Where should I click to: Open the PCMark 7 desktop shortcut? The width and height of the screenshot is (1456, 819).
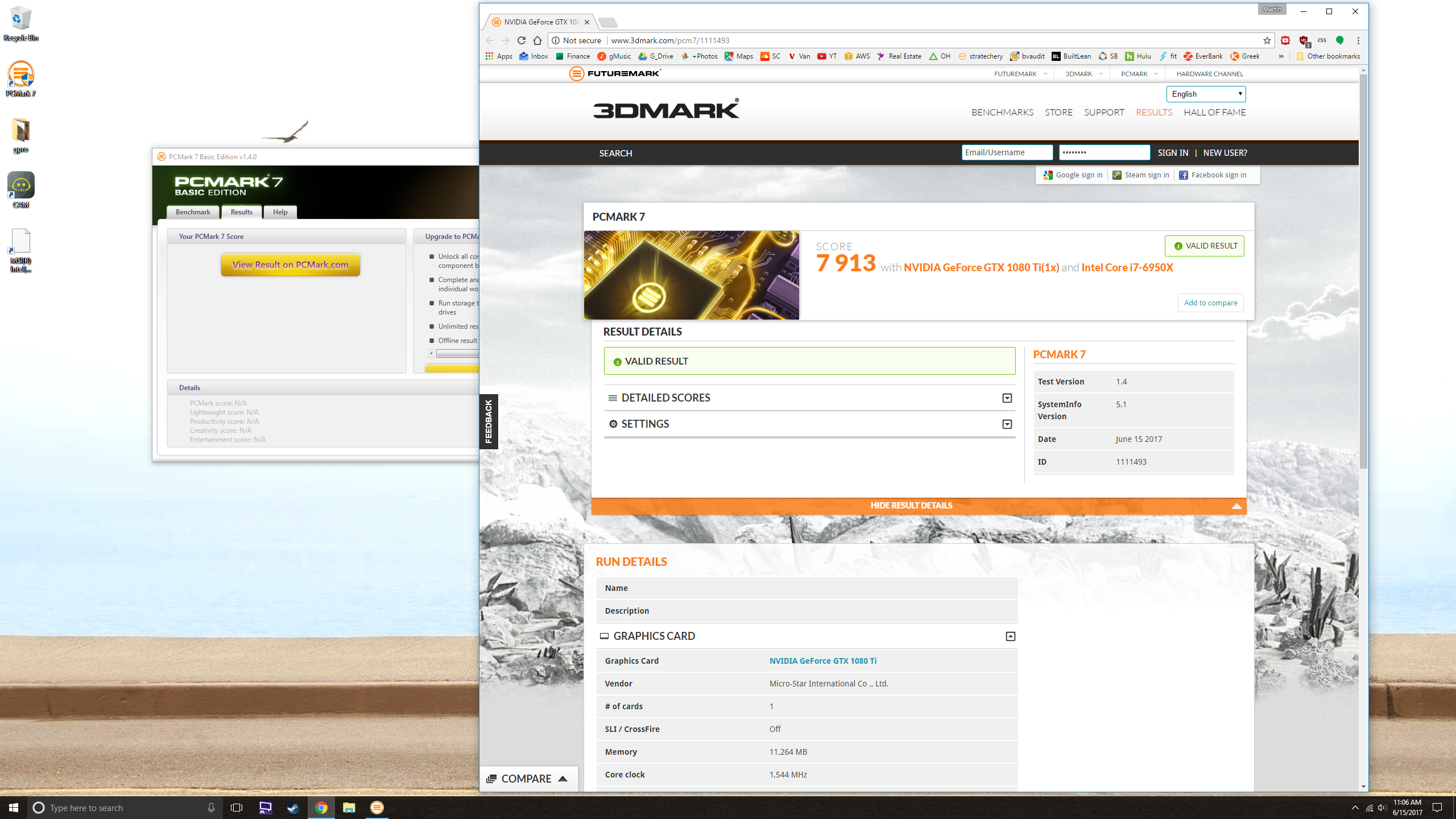coord(20,78)
